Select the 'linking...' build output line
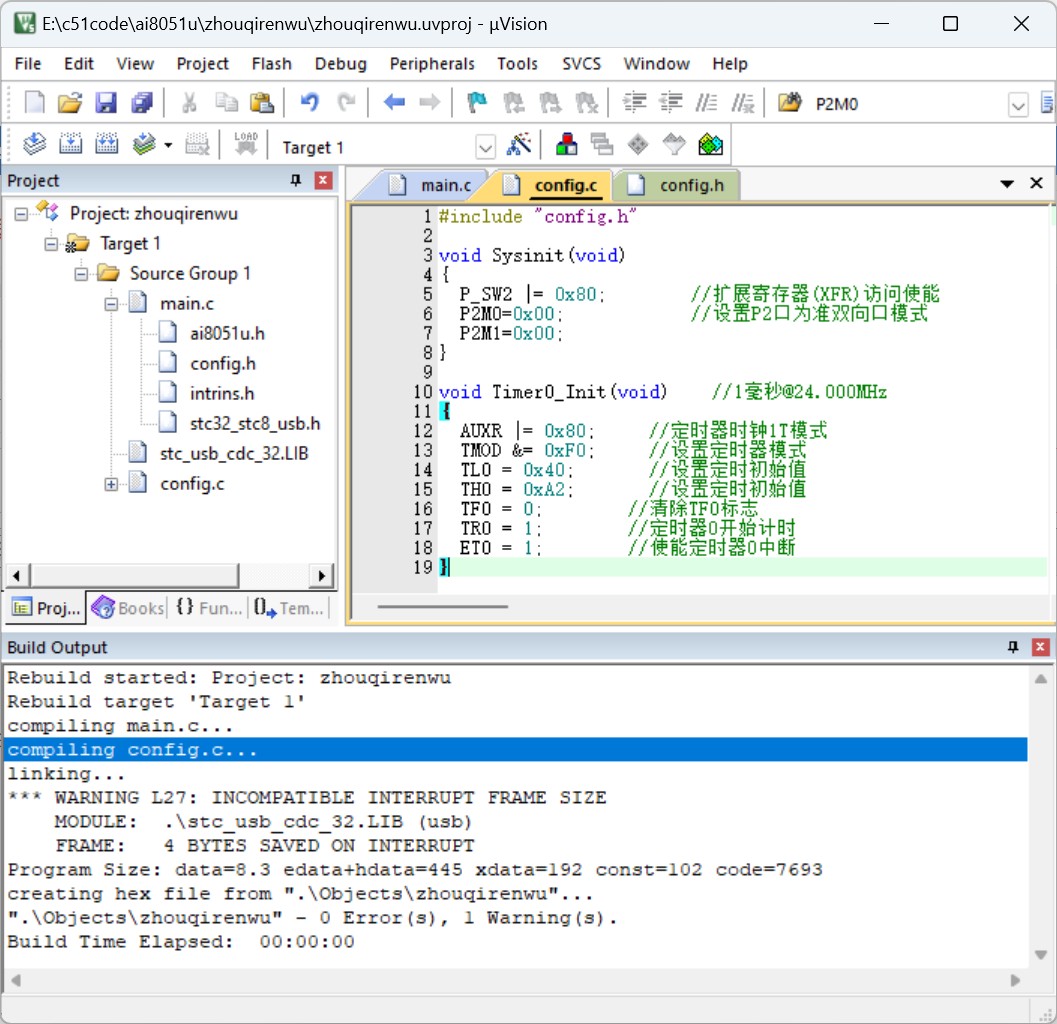Screen dimensions: 1057x1024 [66, 773]
